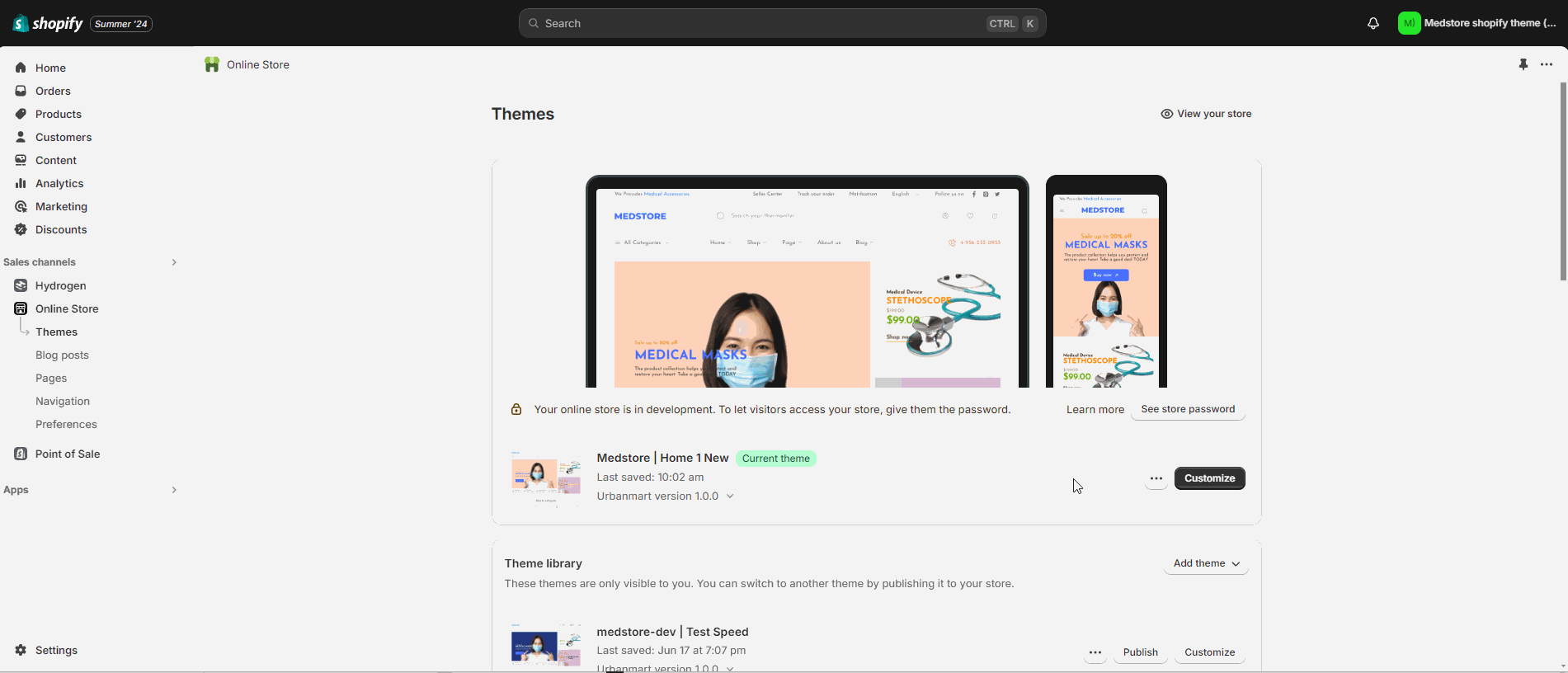Screen dimensions: 1568x673
Task: Click the mobile theme preview image
Action: click(1106, 281)
